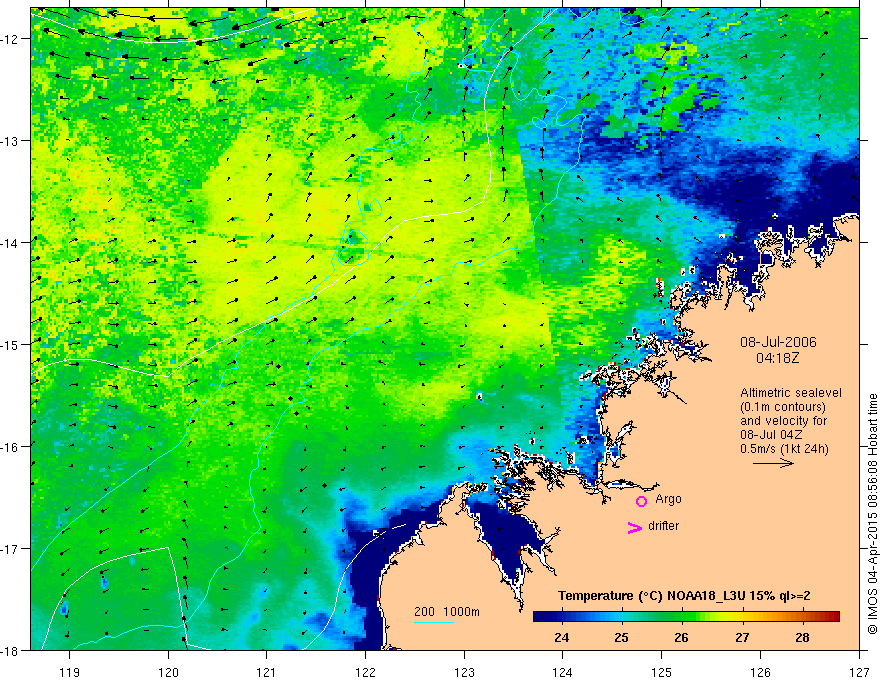
Task: Click the '08-Jul 04Z' caption line
Action: click(x=771, y=435)
